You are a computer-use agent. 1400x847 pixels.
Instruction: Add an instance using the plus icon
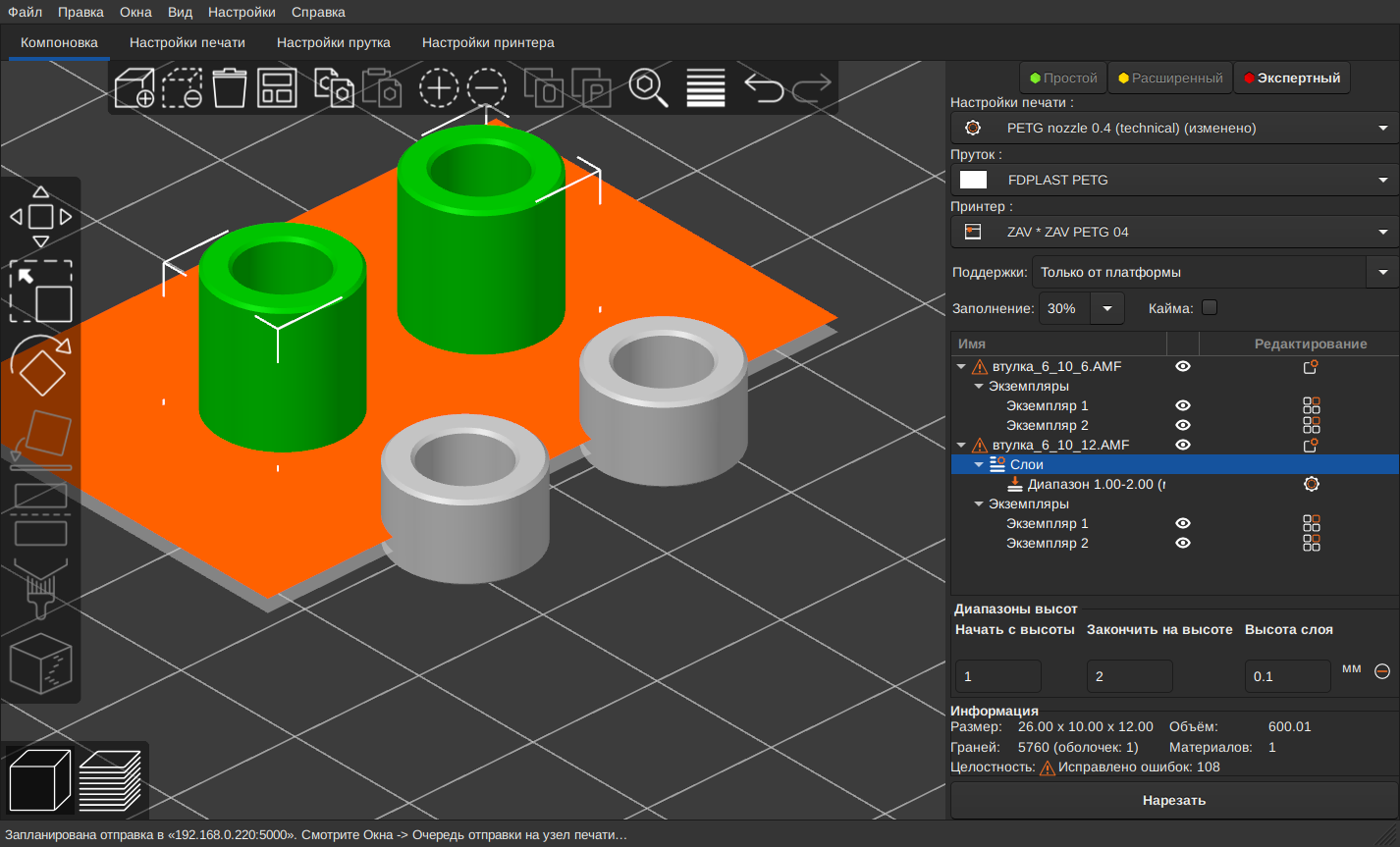pyautogui.click(x=439, y=87)
